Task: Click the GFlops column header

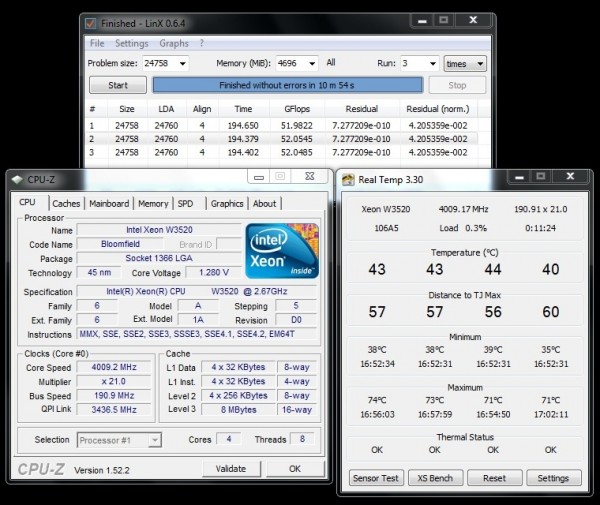Action: (297, 109)
